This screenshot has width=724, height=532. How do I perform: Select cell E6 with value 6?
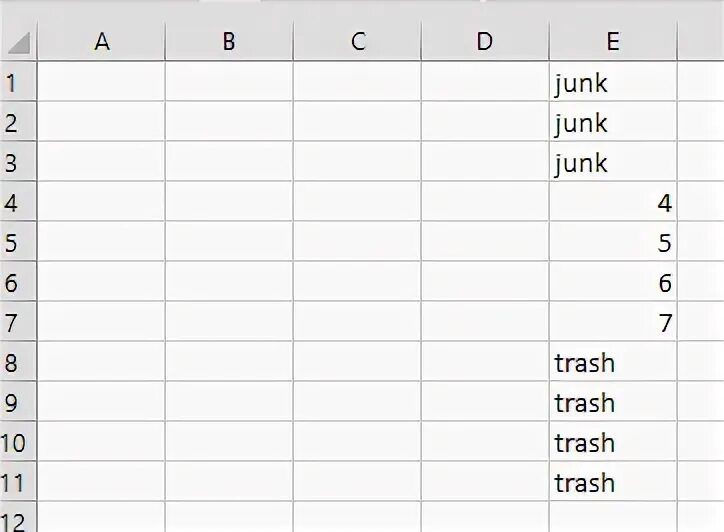(612, 283)
